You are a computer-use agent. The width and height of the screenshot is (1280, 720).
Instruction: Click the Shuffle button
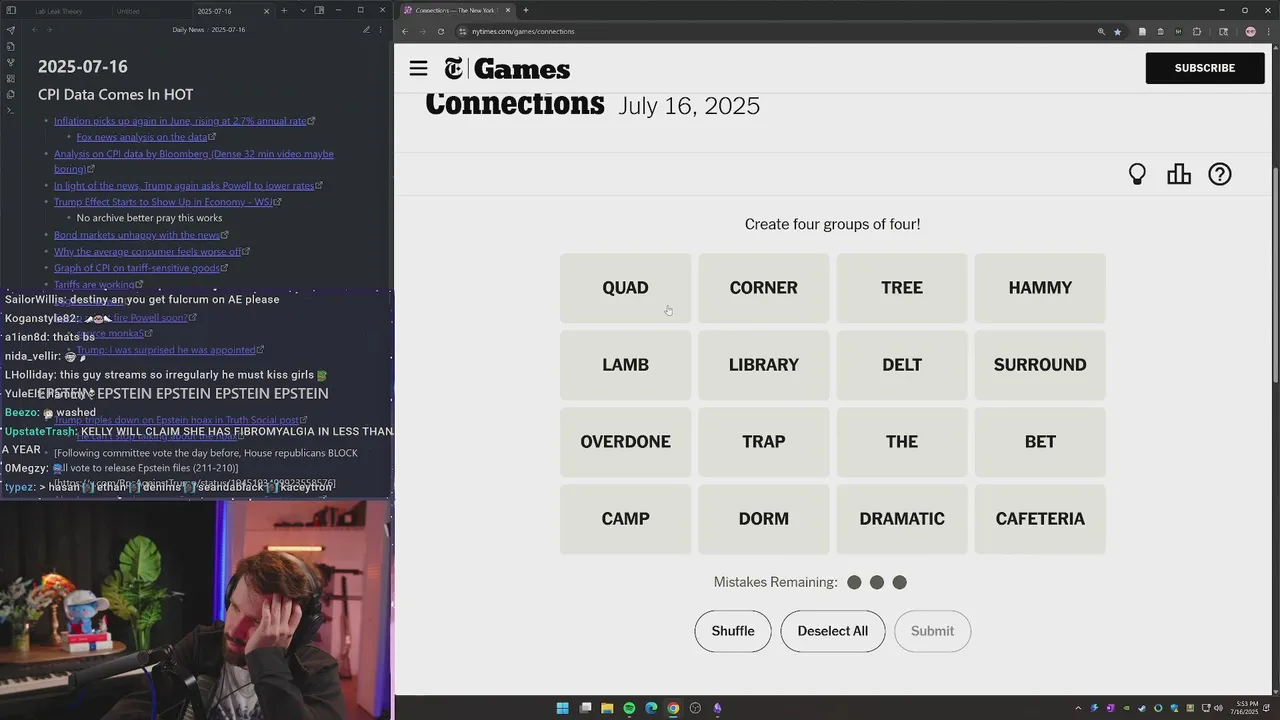click(733, 631)
